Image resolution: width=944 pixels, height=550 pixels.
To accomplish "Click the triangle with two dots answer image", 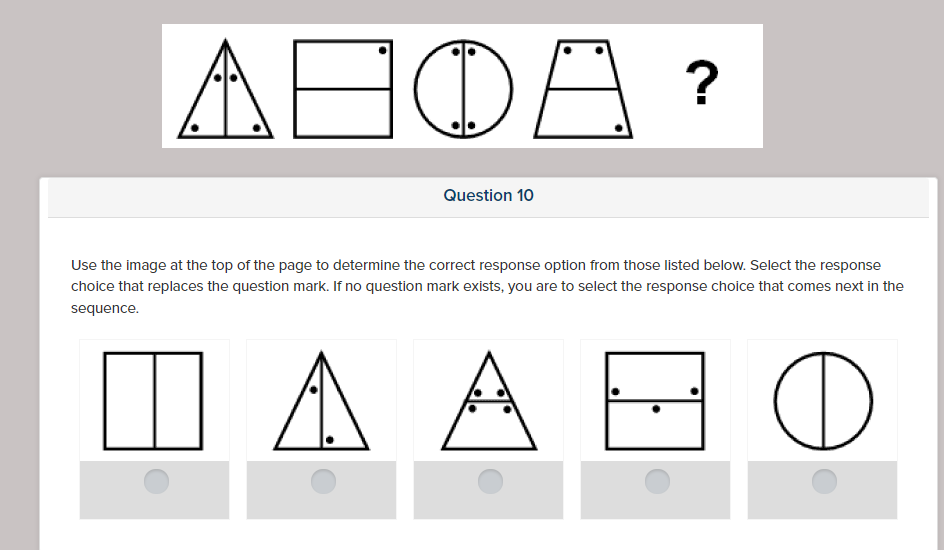I will [322, 400].
